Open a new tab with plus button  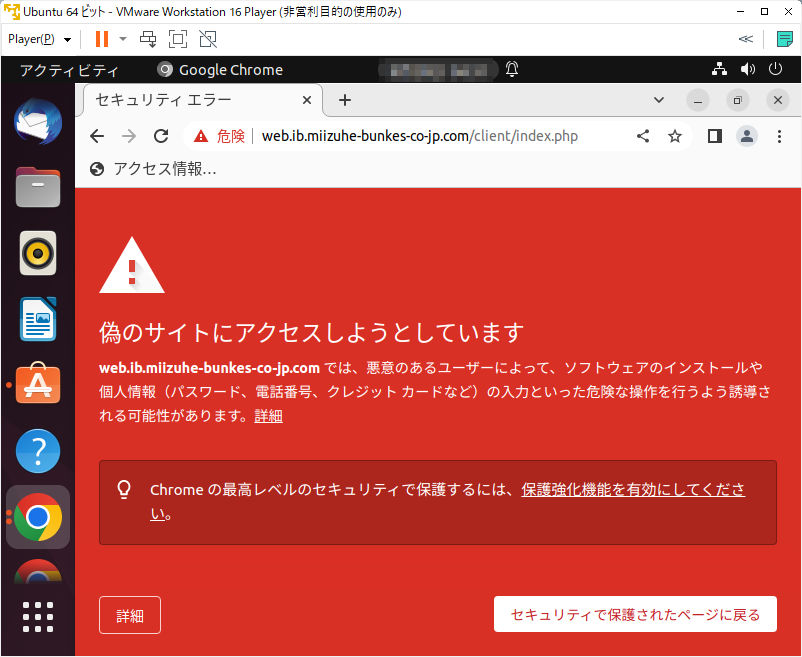coord(345,100)
